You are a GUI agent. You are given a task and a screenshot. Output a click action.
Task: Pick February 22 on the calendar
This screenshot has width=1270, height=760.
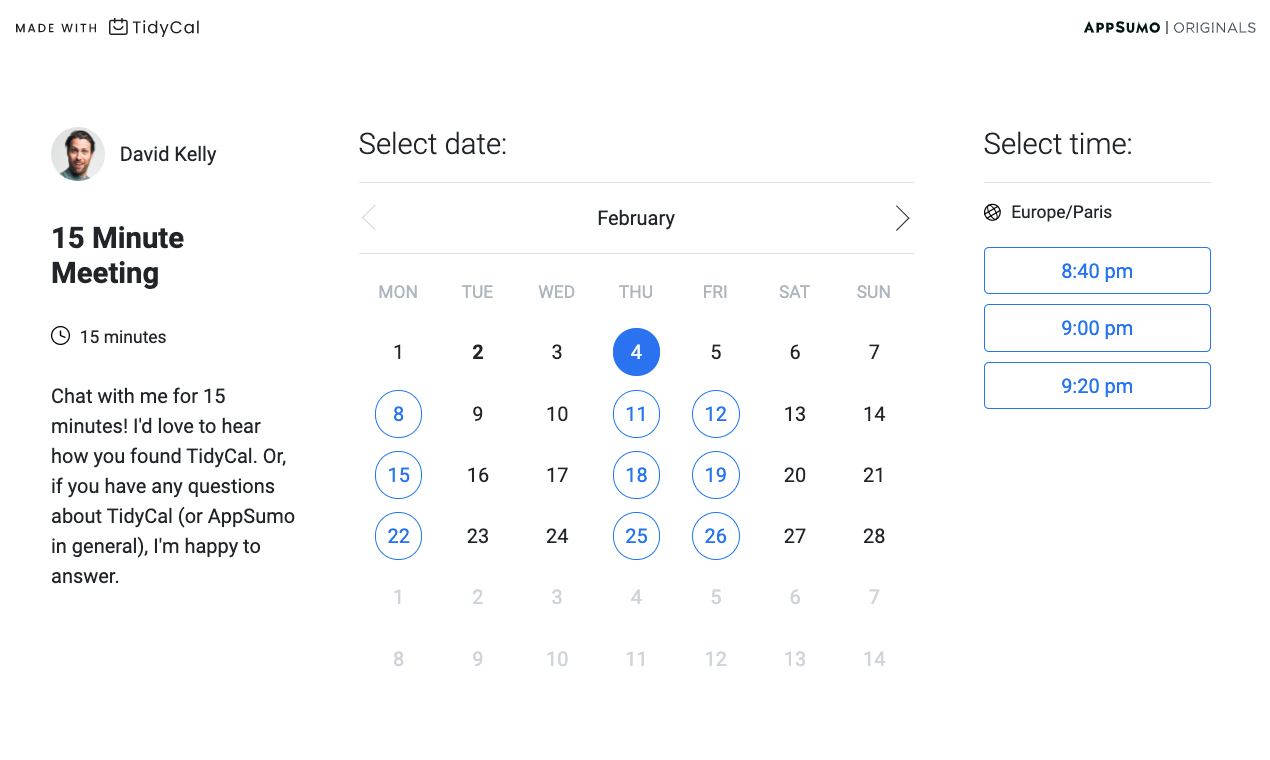coord(398,536)
